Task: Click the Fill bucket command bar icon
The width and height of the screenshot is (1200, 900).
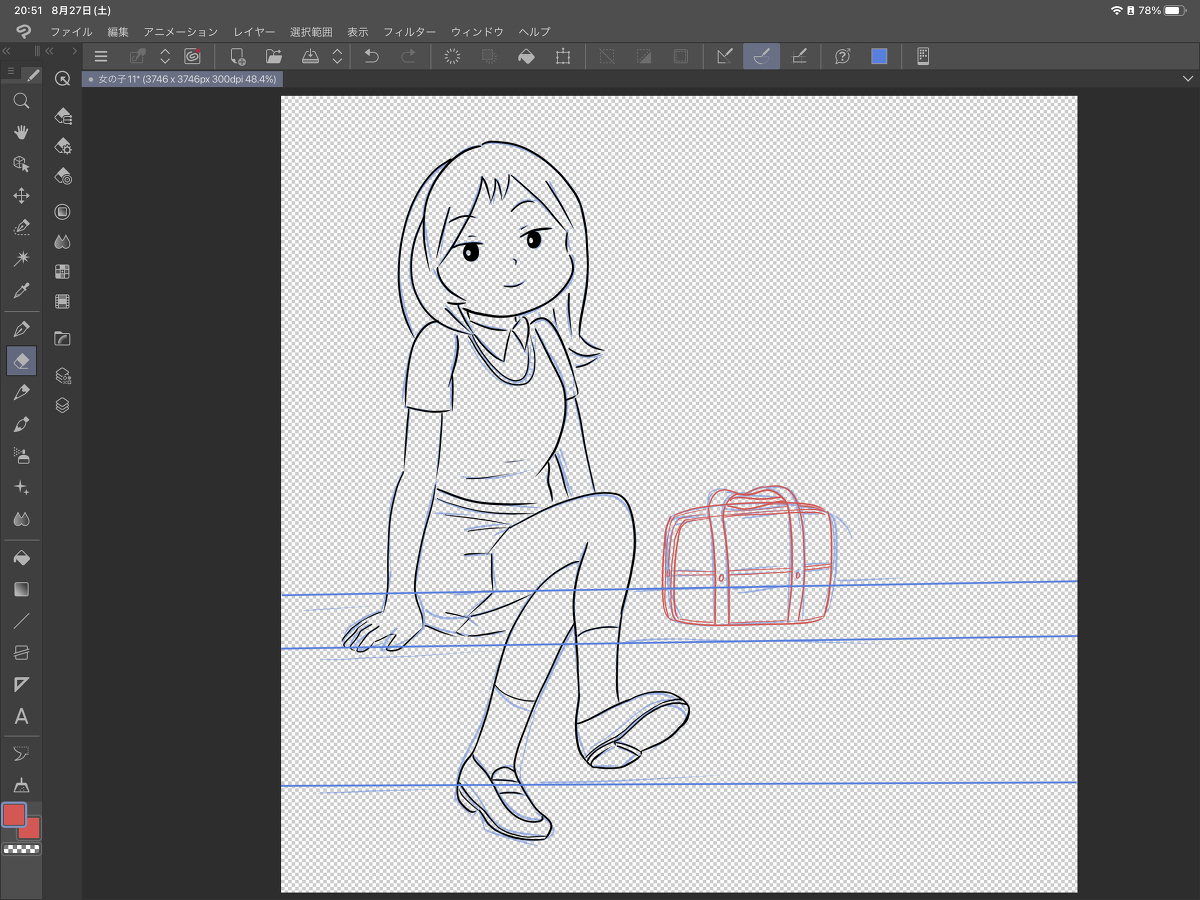Action: pyautogui.click(x=526, y=57)
